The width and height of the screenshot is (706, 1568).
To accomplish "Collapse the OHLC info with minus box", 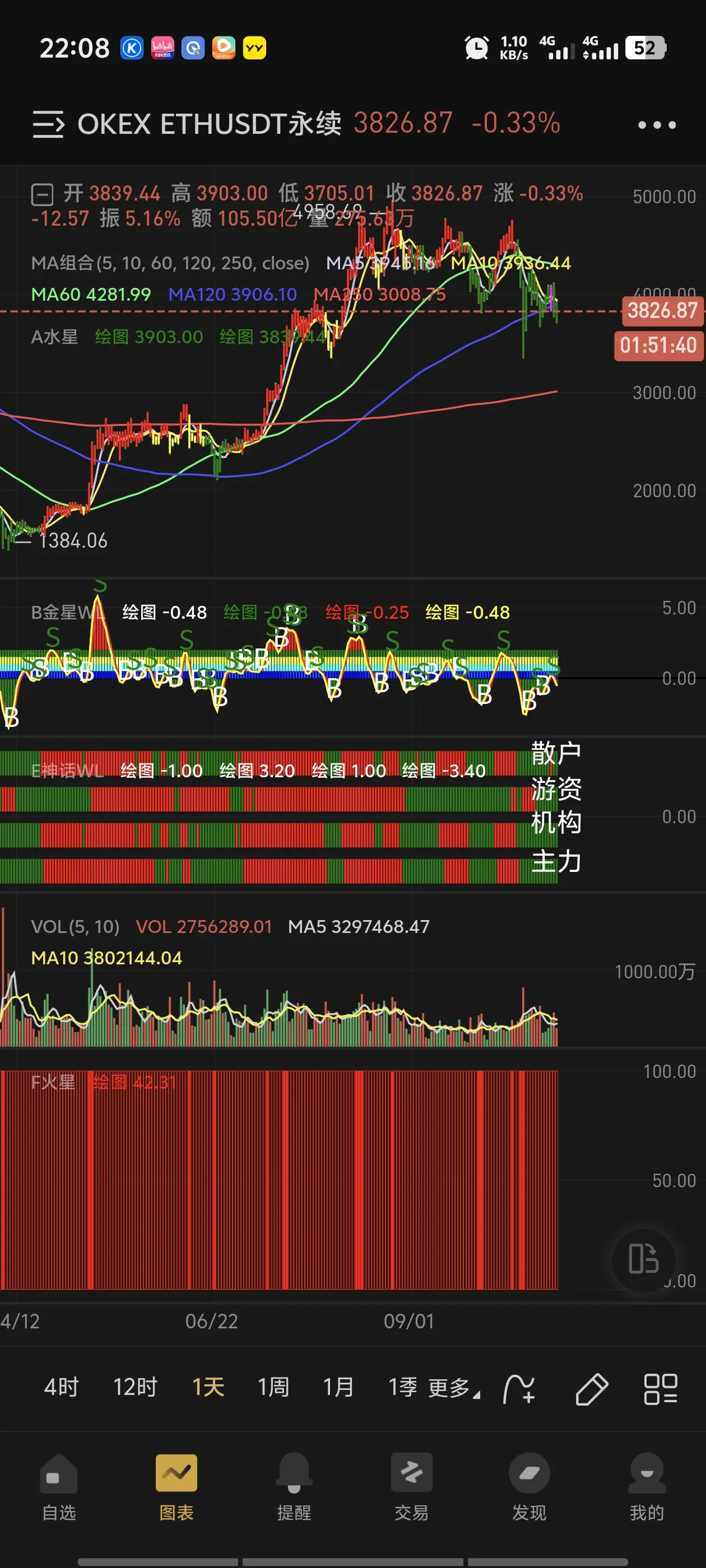I will [x=42, y=195].
